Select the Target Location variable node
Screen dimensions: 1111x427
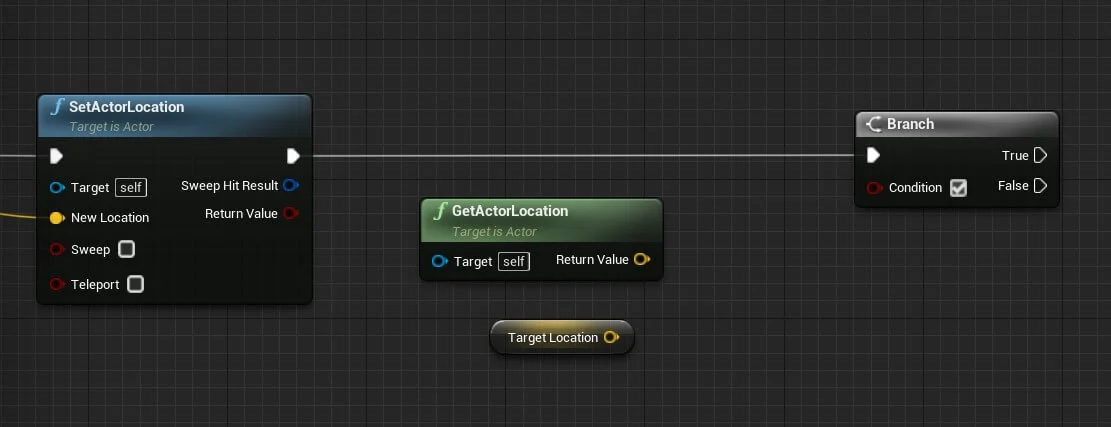[552, 338]
